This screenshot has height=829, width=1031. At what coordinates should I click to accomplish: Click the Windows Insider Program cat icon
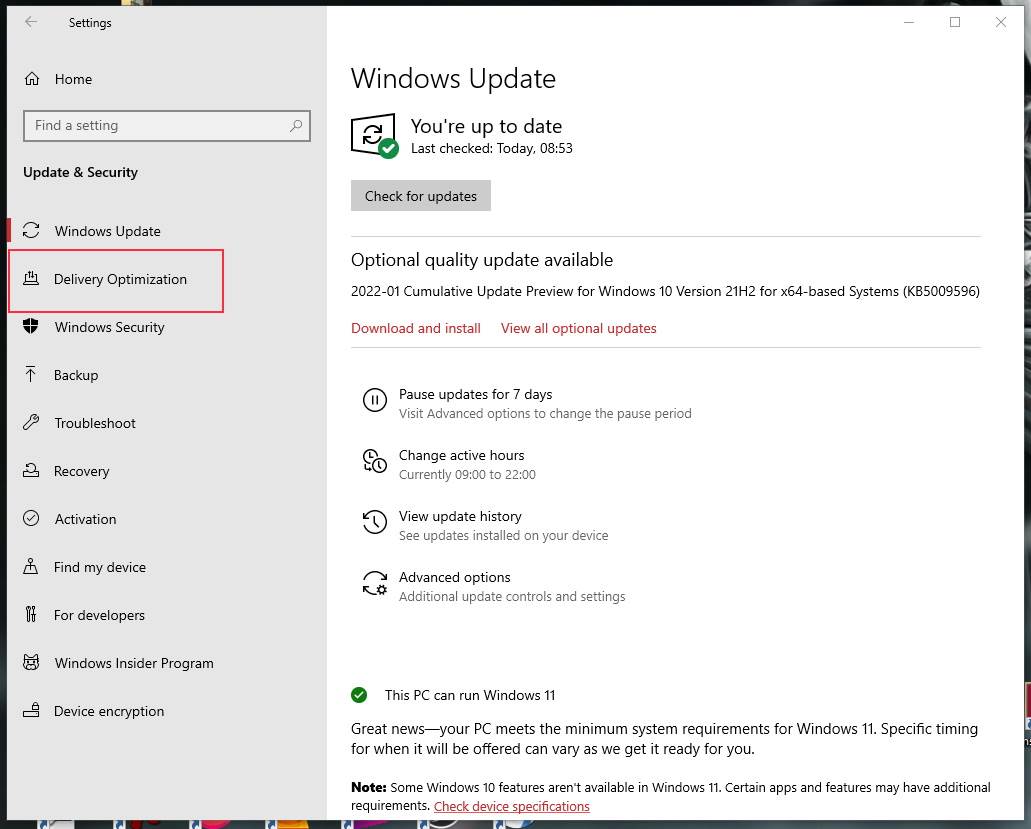31,663
